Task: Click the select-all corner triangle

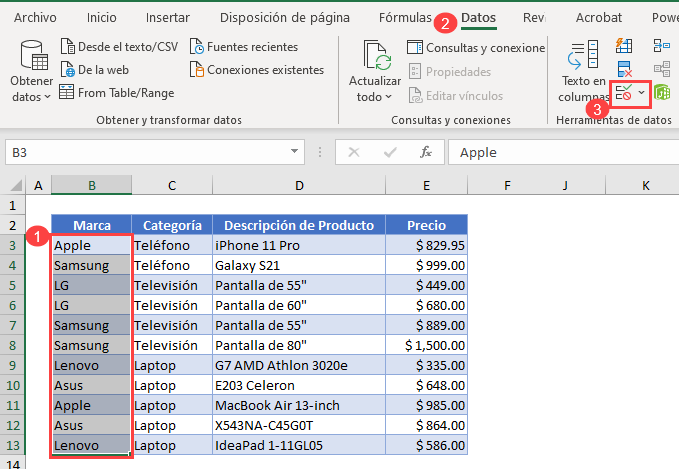Action: [16, 186]
